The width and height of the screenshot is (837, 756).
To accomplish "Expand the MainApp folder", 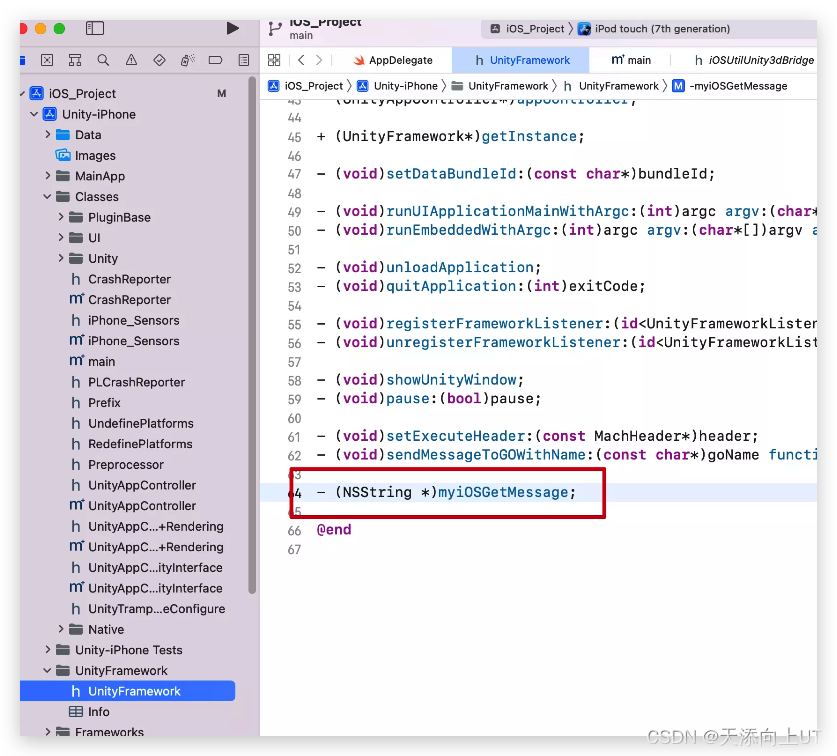I will click(x=48, y=176).
